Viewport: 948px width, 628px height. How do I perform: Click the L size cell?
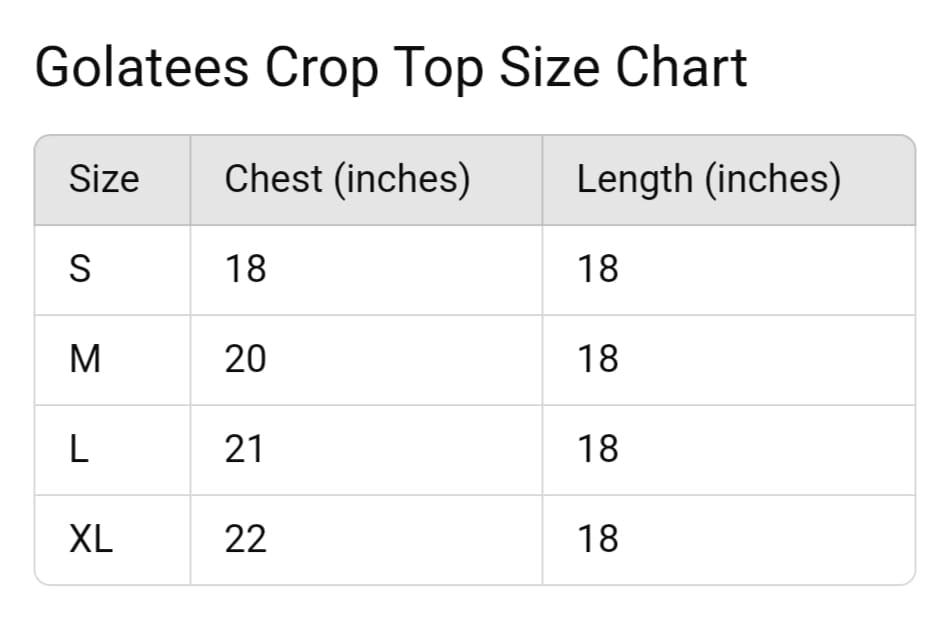[78, 450]
